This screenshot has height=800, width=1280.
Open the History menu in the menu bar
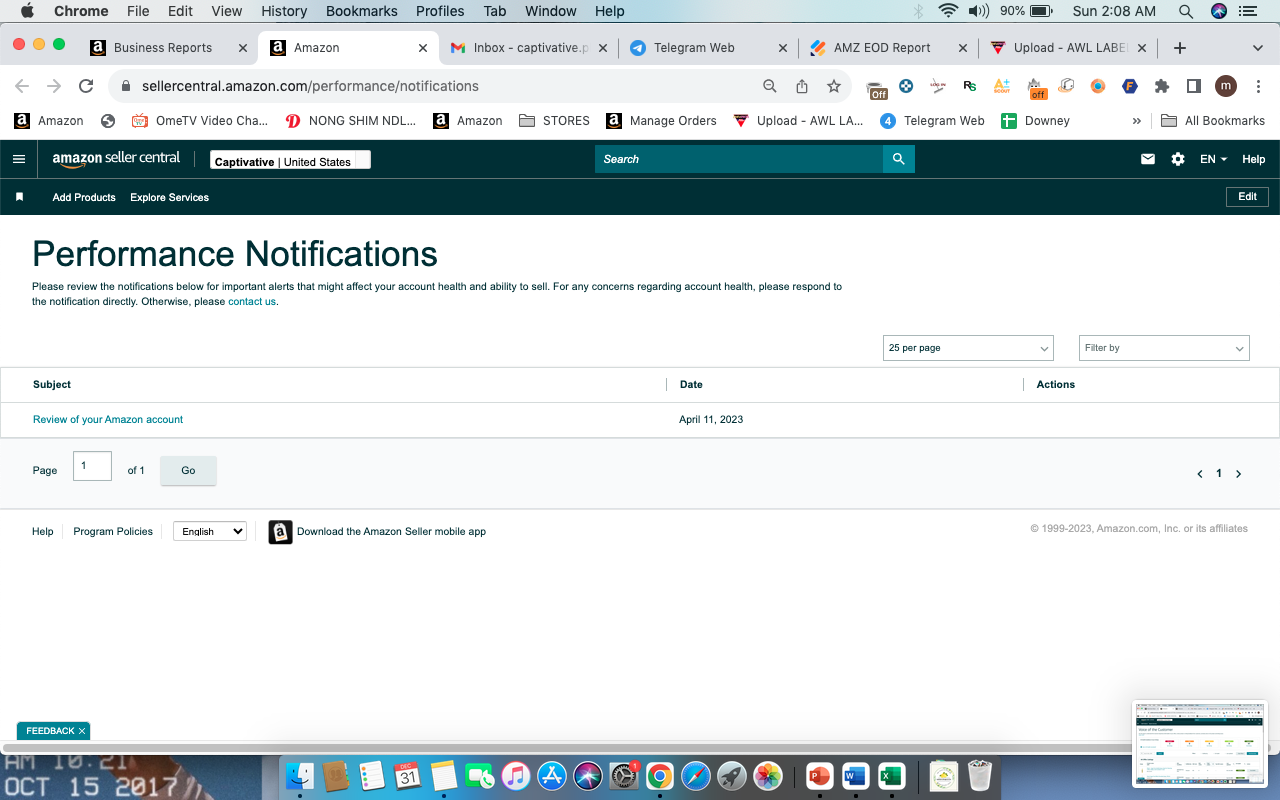pyautogui.click(x=284, y=11)
